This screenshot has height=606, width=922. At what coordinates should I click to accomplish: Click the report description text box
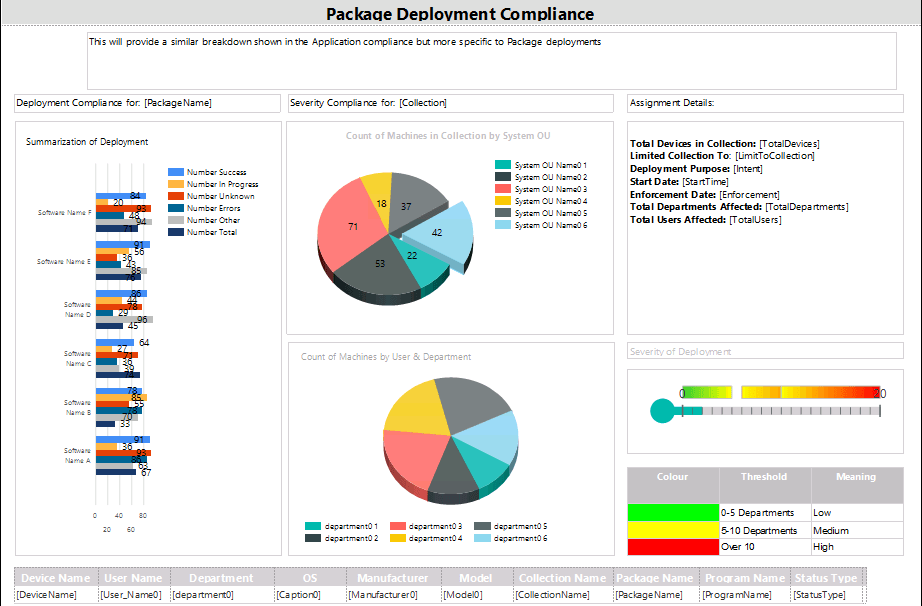(x=491, y=61)
